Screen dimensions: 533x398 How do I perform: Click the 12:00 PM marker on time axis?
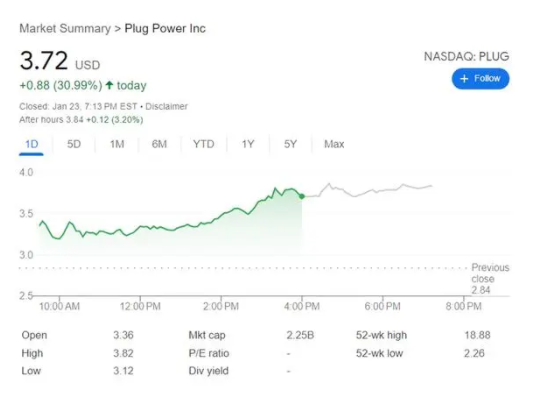click(x=140, y=306)
